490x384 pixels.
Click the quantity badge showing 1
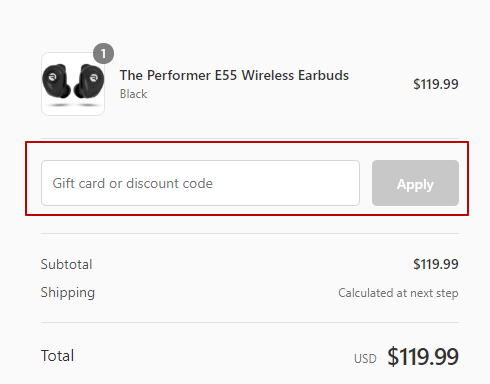103,53
